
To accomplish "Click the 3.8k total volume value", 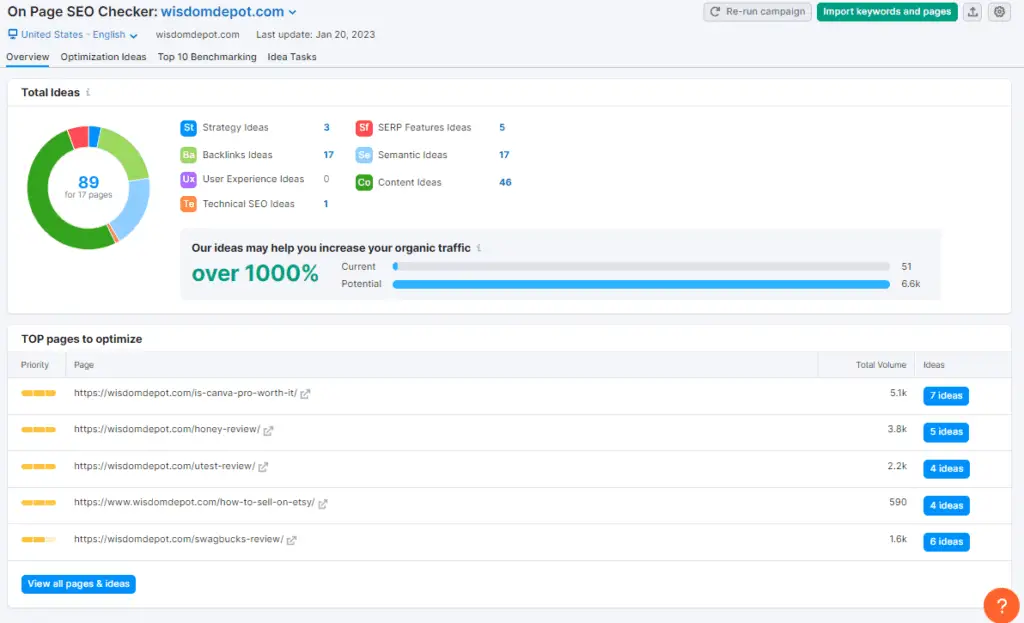I will pos(897,429).
